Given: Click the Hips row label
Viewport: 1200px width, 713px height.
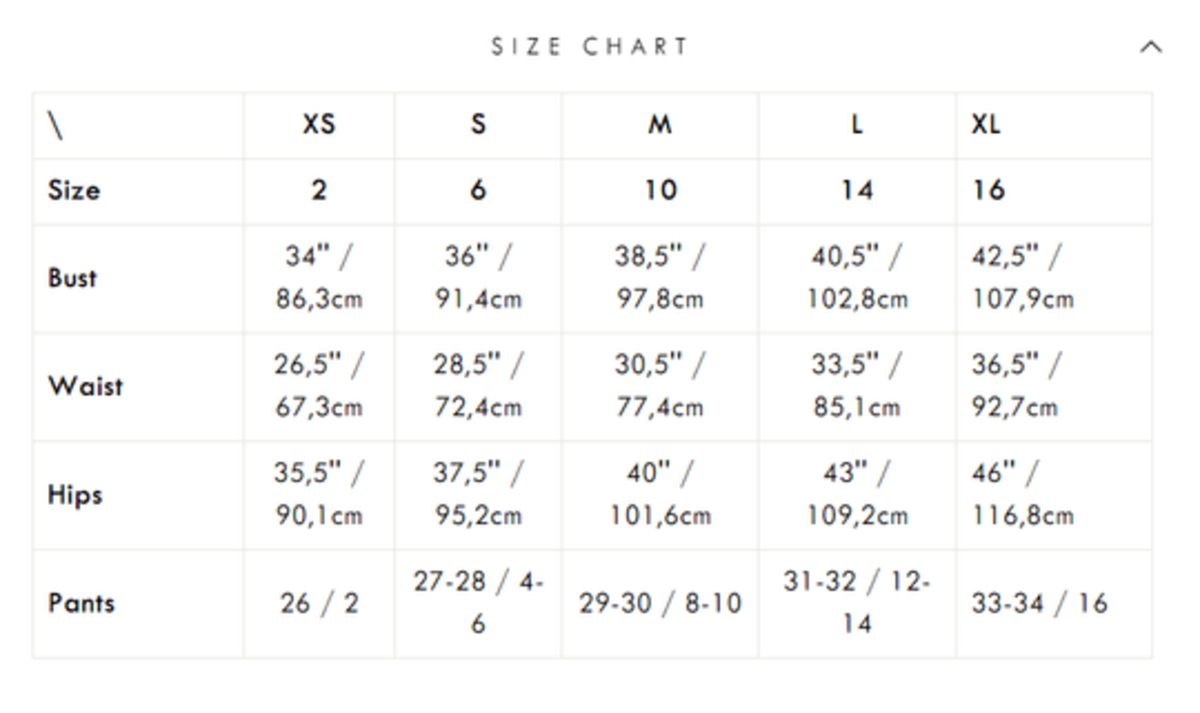Looking at the screenshot, I should click(75, 494).
